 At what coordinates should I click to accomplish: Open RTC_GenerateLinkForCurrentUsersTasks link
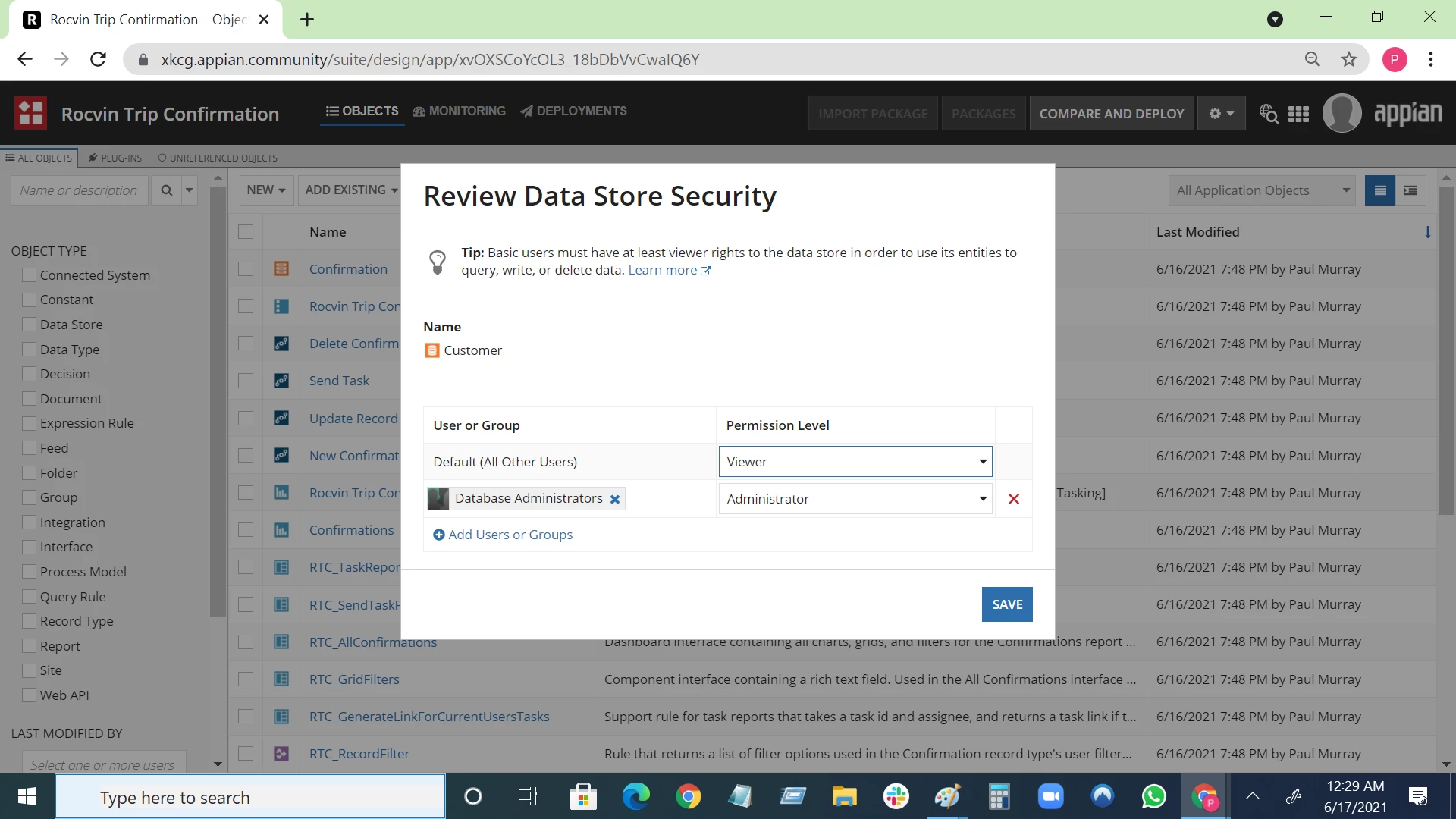click(429, 717)
